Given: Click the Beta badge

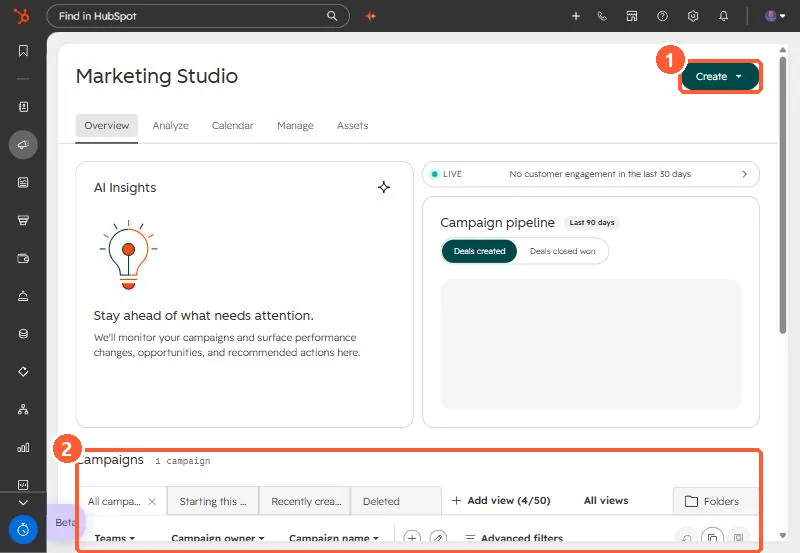Looking at the screenshot, I should 65,522.
